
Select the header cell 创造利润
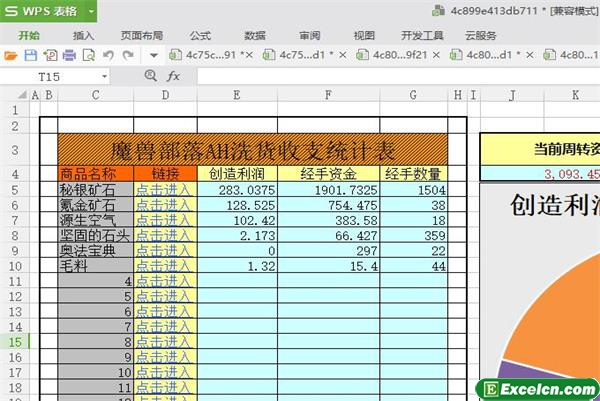[237, 174]
